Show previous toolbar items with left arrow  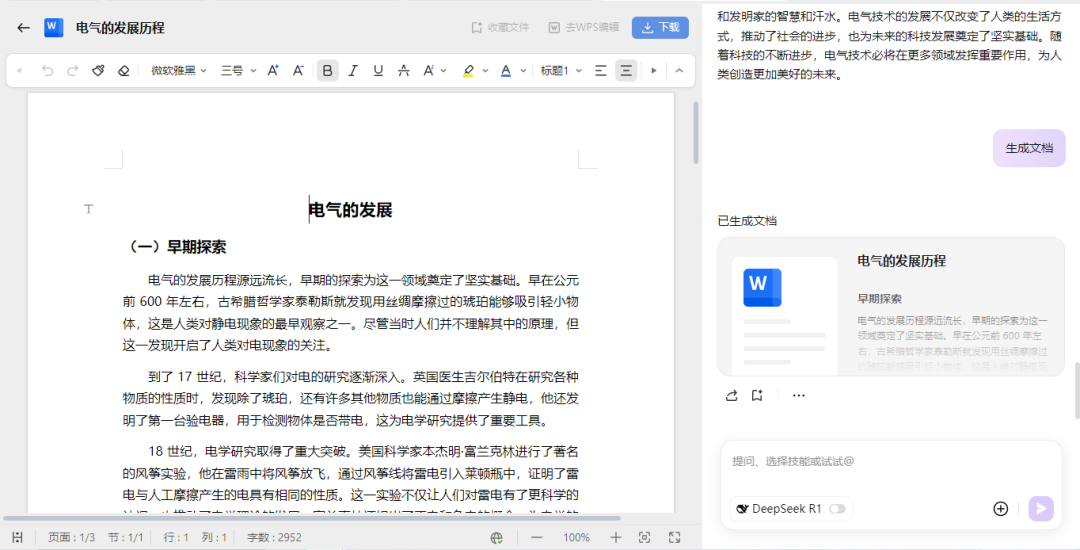(x=19, y=70)
